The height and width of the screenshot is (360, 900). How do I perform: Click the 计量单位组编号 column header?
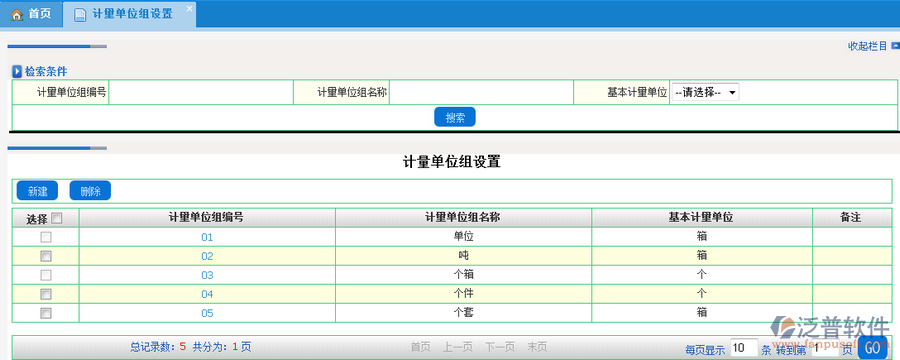coord(207,218)
